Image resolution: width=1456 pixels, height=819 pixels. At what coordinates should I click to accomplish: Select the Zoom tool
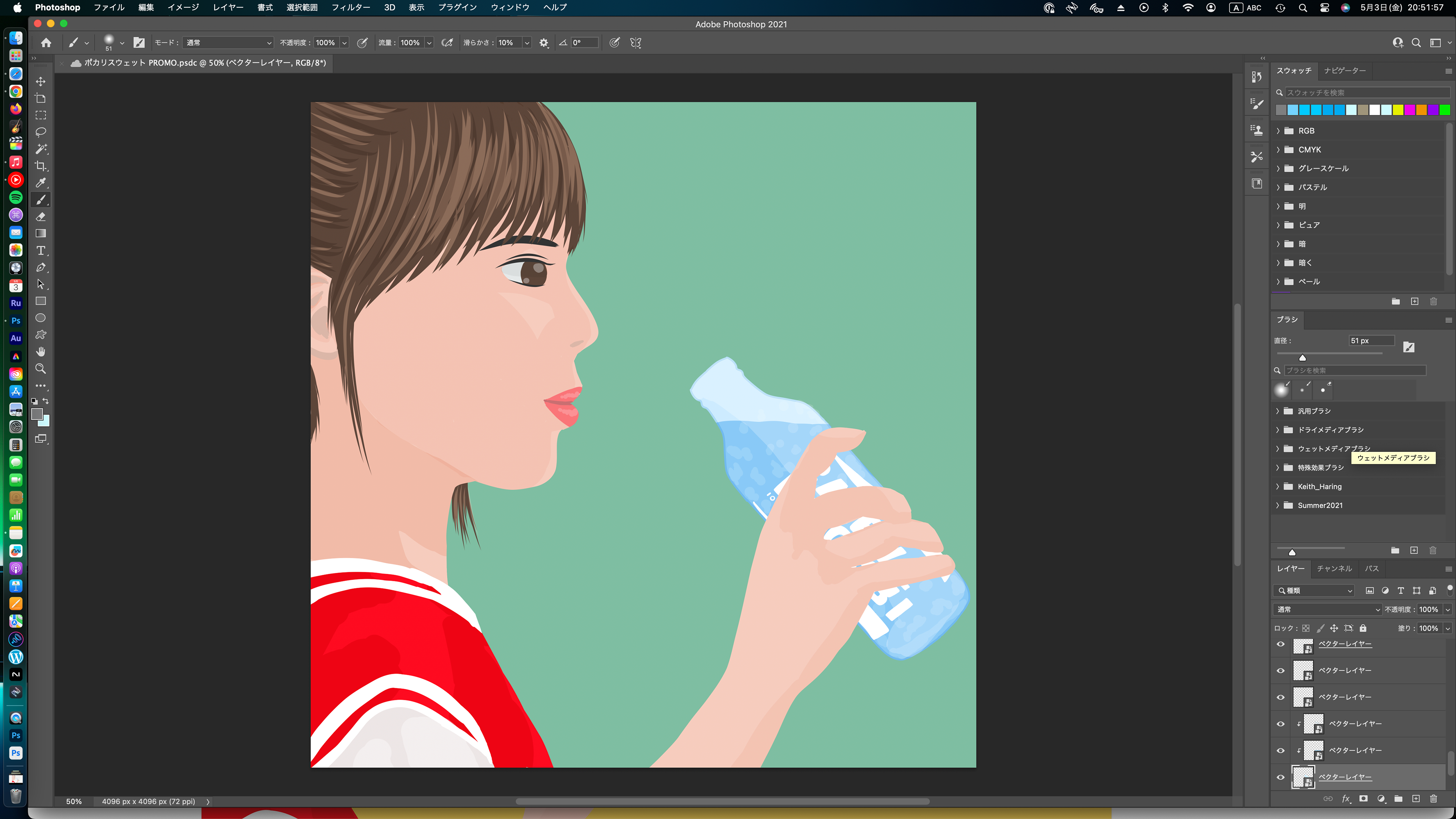click(41, 369)
